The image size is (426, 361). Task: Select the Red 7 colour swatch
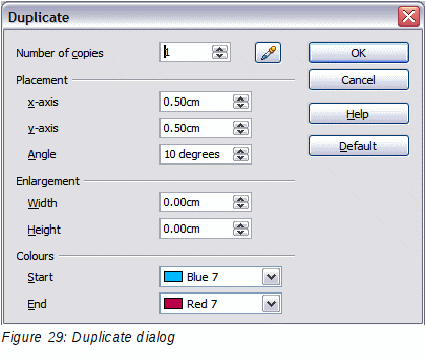(173, 304)
